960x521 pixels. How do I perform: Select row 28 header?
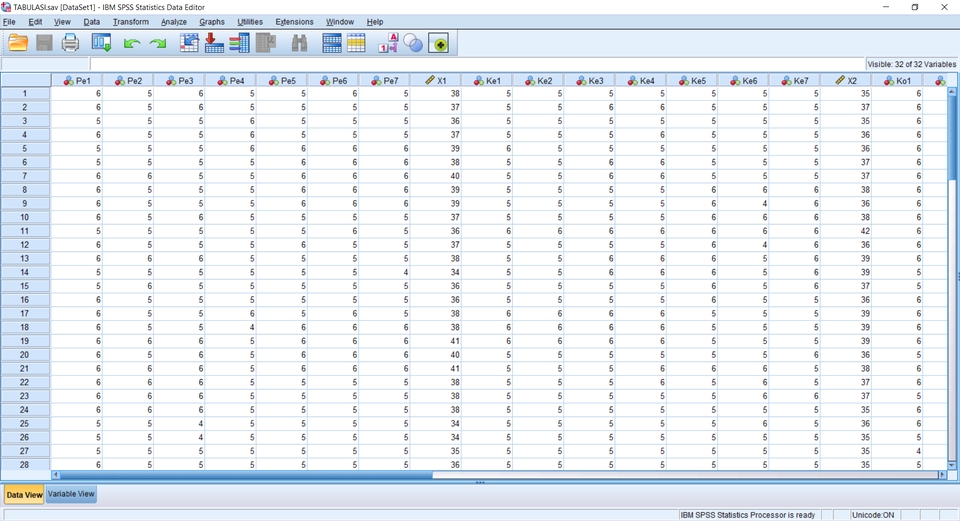pos(25,465)
